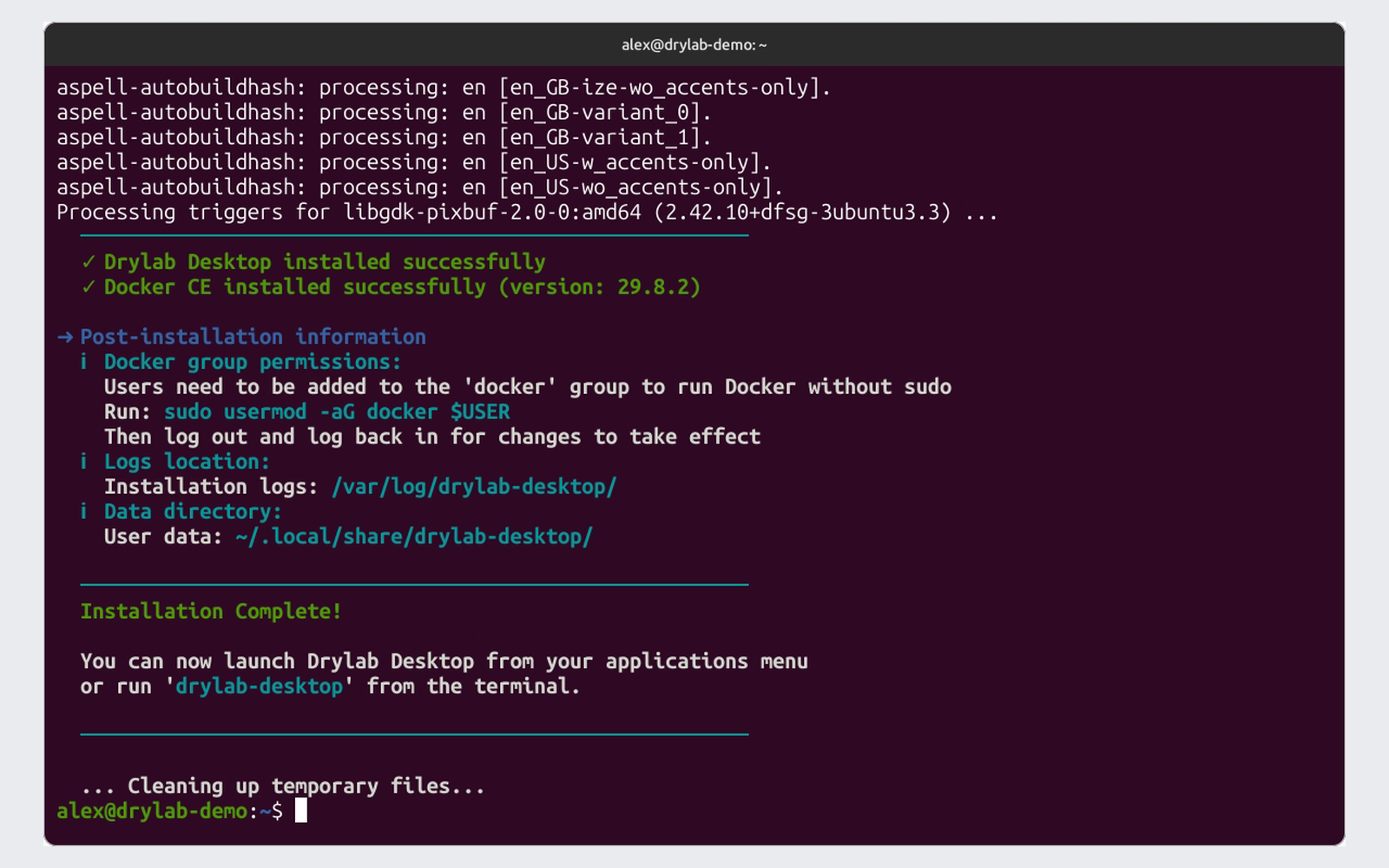
Task: Click the alex@drylab-demo shell prompt
Action: 169,812
